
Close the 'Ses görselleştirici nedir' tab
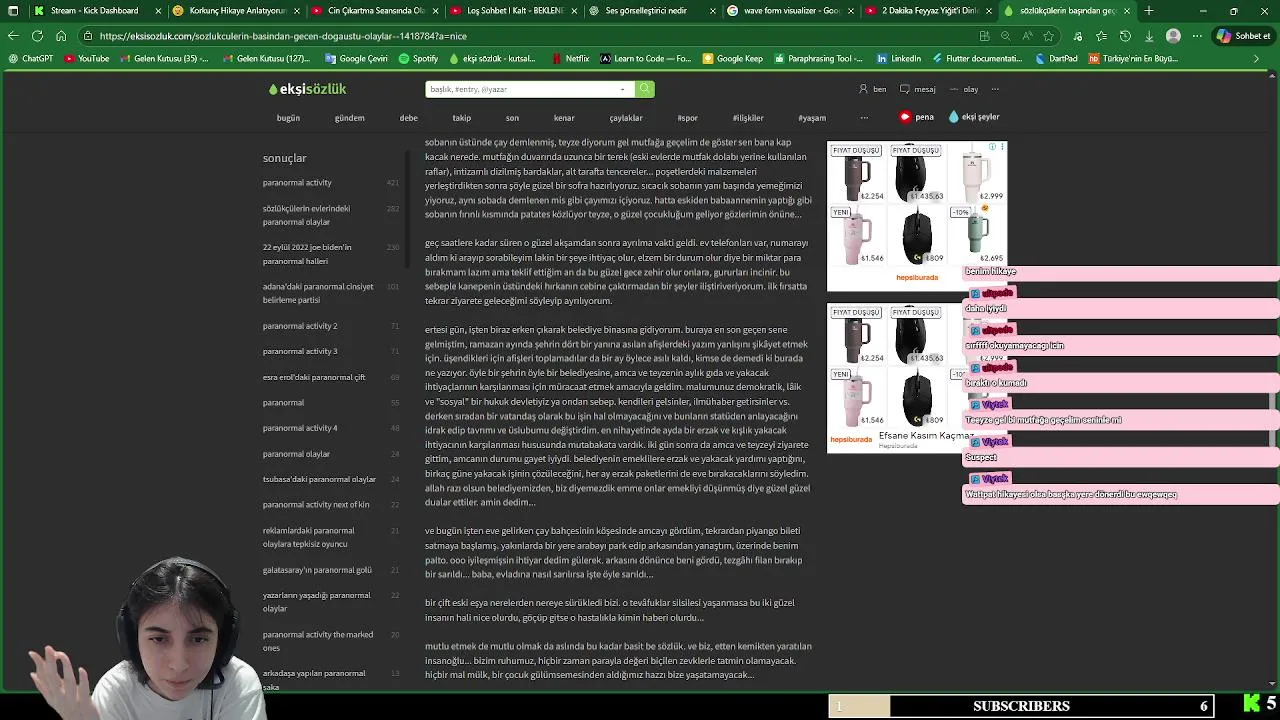click(713, 11)
